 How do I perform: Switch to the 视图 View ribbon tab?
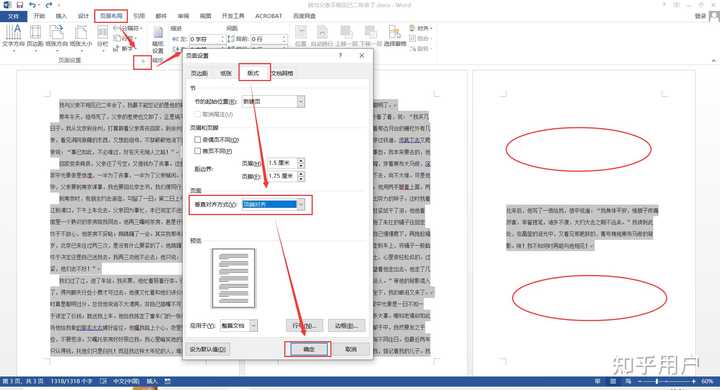[205, 16]
